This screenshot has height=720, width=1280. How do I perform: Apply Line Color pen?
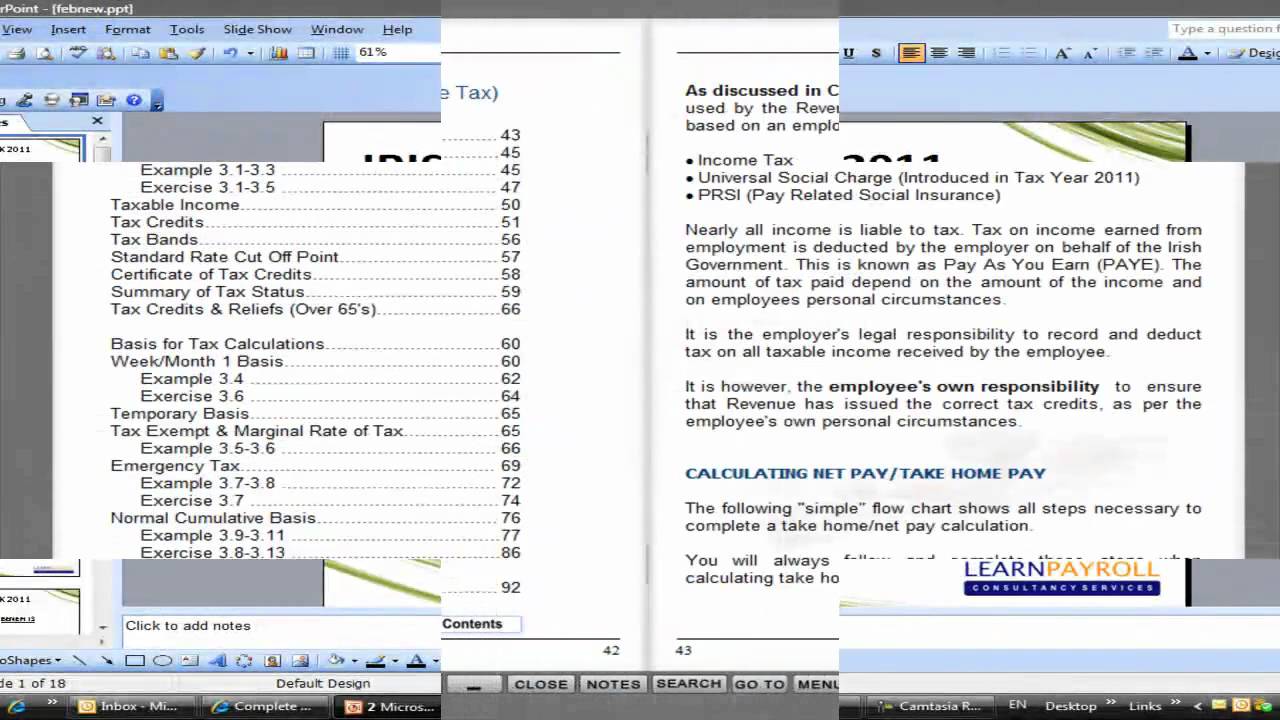[x=376, y=660]
